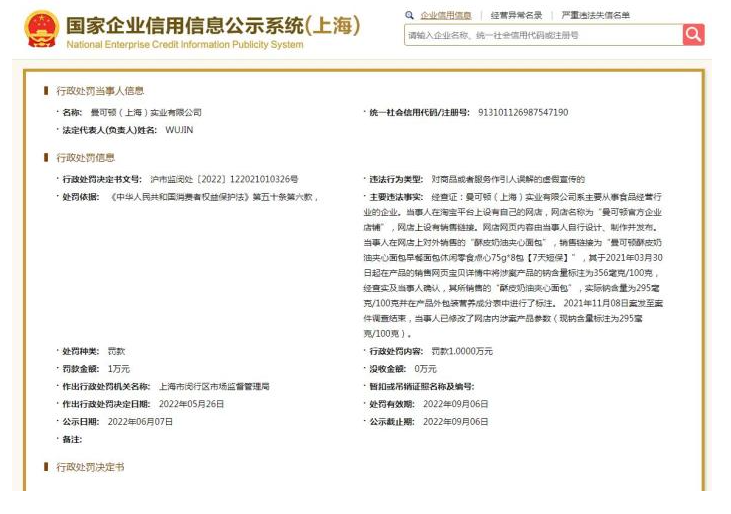Click the 行政处罚内容 value 罚款1.0000万元

coord(462,351)
